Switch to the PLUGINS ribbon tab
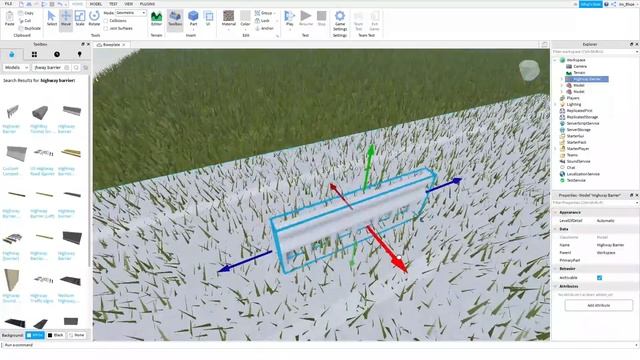Screen dimensions: 640x360 (x=147, y=4)
